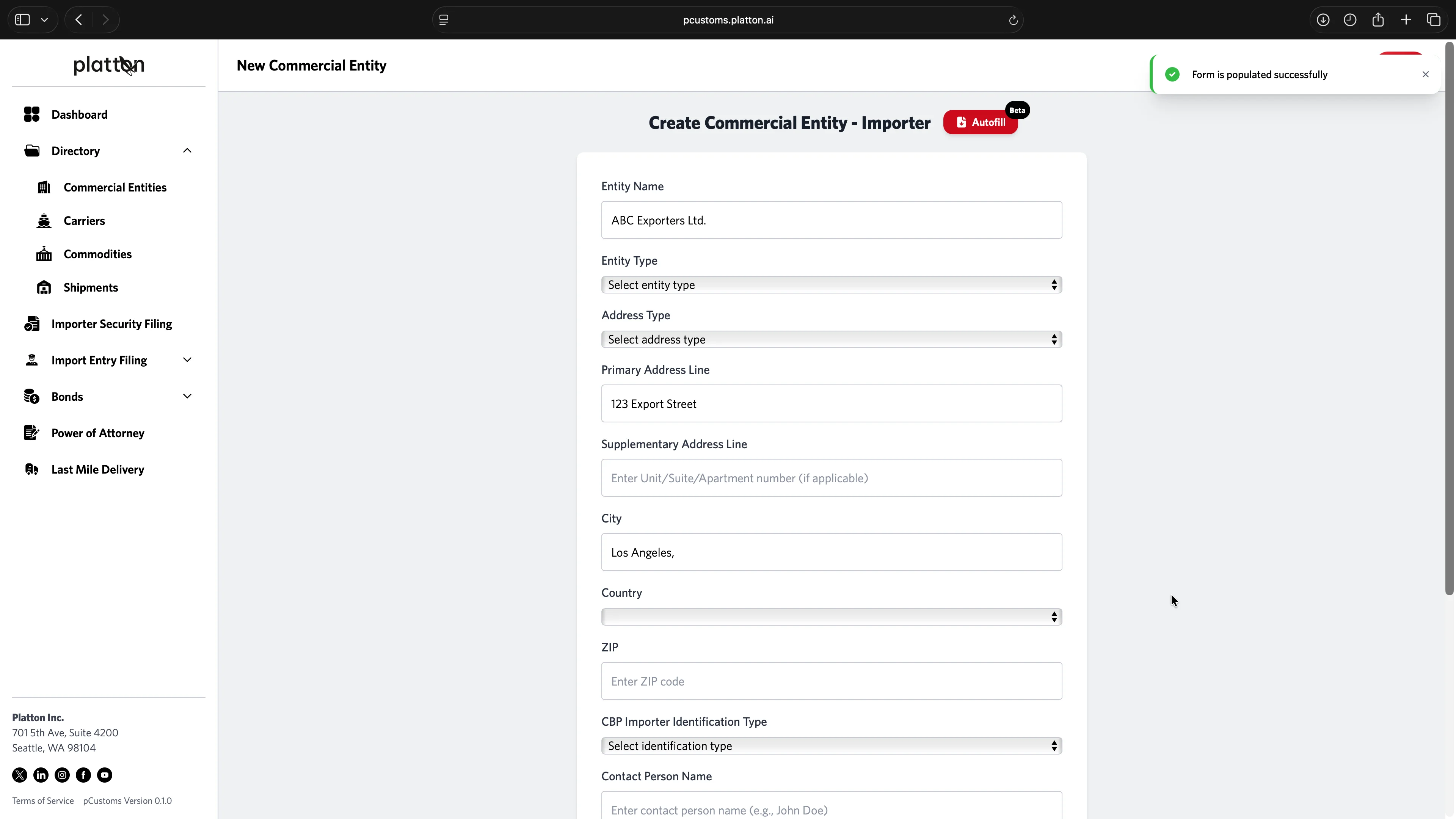
Task: Collapse the Directory section
Action: point(187,151)
